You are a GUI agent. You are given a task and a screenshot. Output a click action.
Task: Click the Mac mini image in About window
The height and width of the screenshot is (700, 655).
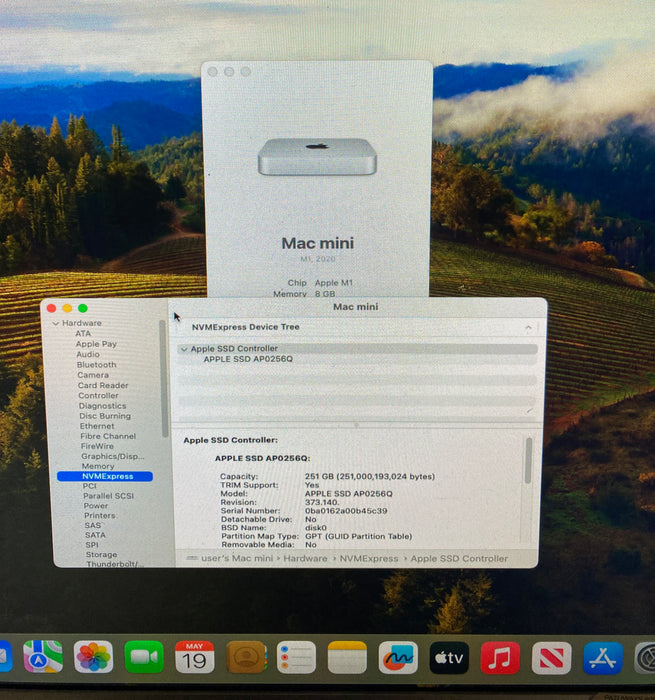[317, 157]
